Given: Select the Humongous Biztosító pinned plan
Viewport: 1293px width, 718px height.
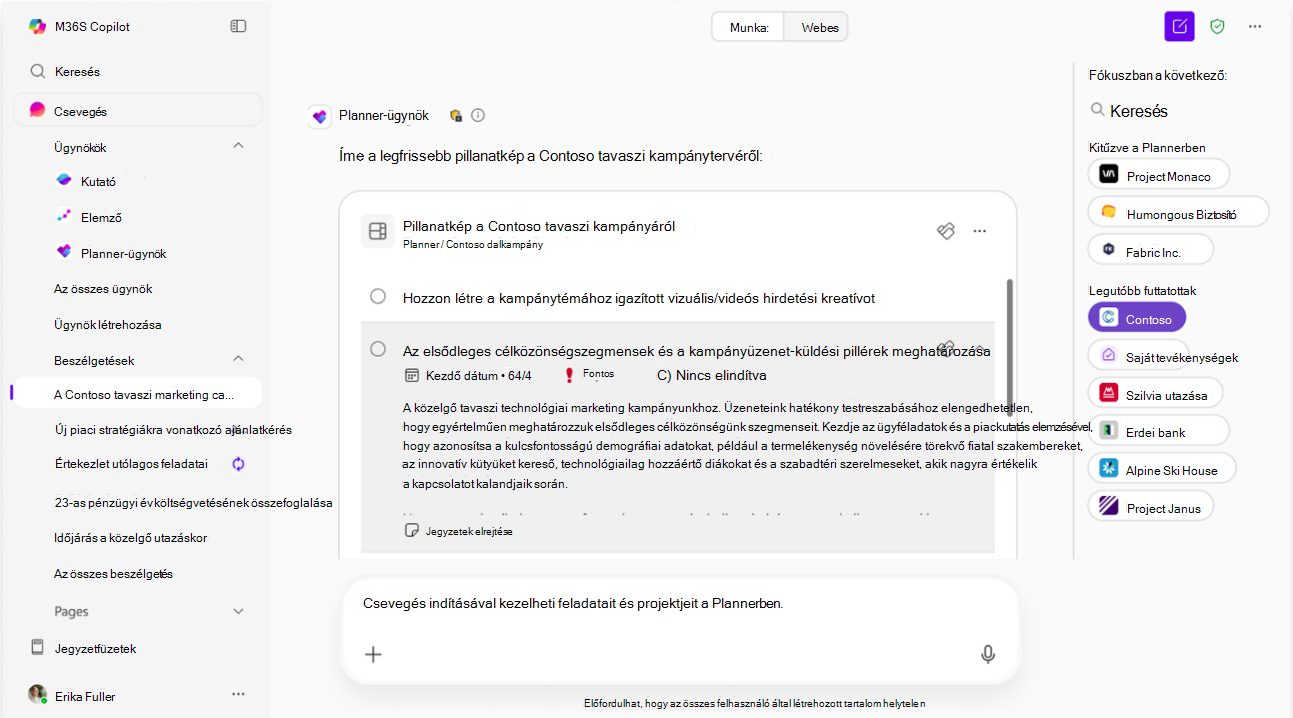Looking at the screenshot, I should pos(1178,213).
